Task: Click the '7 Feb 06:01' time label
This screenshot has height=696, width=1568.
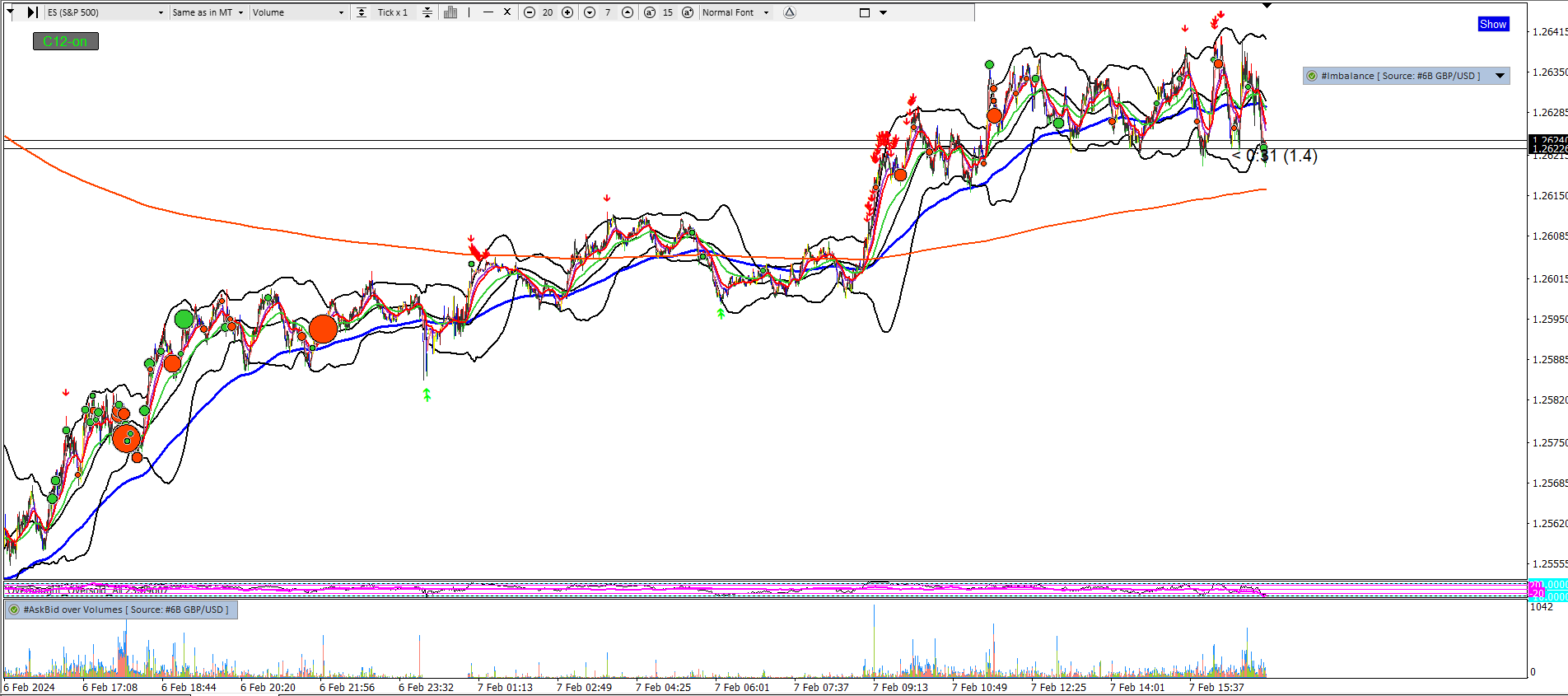Action: point(742,687)
